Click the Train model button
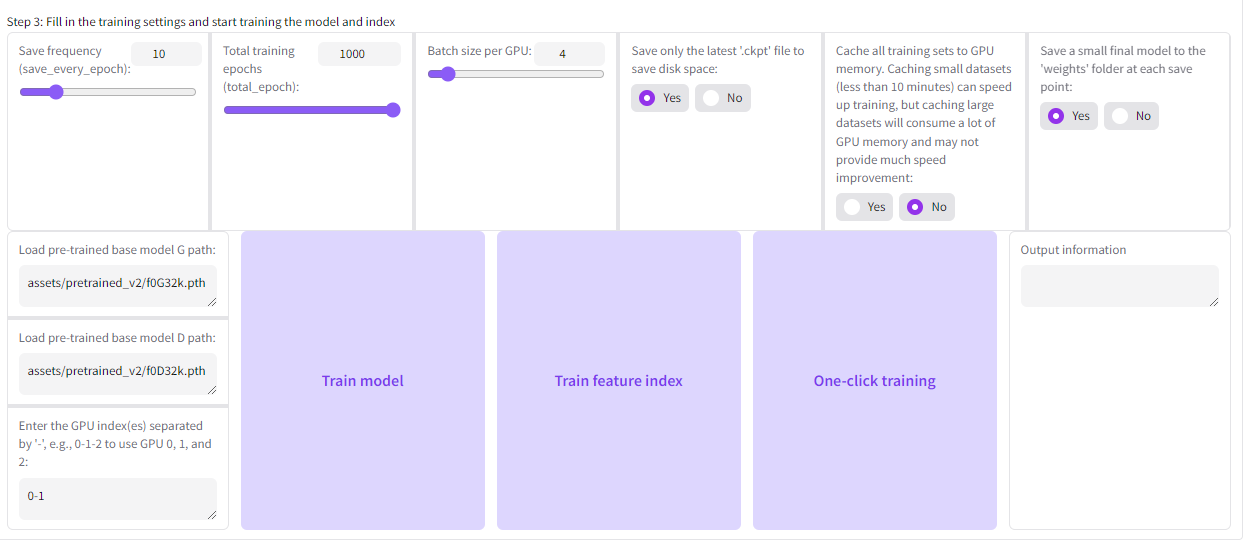The width and height of the screenshot is (1249, 543). [x=363, y=380]
